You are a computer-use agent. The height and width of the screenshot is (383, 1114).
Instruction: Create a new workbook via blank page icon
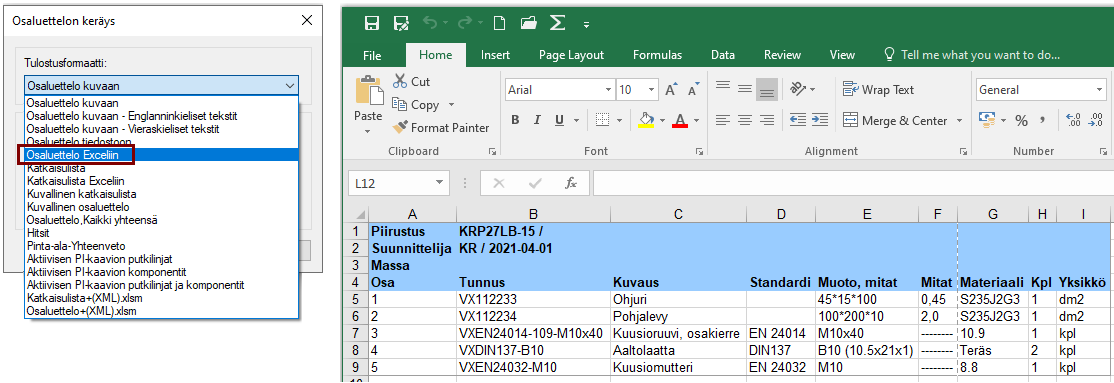[499, 23]
